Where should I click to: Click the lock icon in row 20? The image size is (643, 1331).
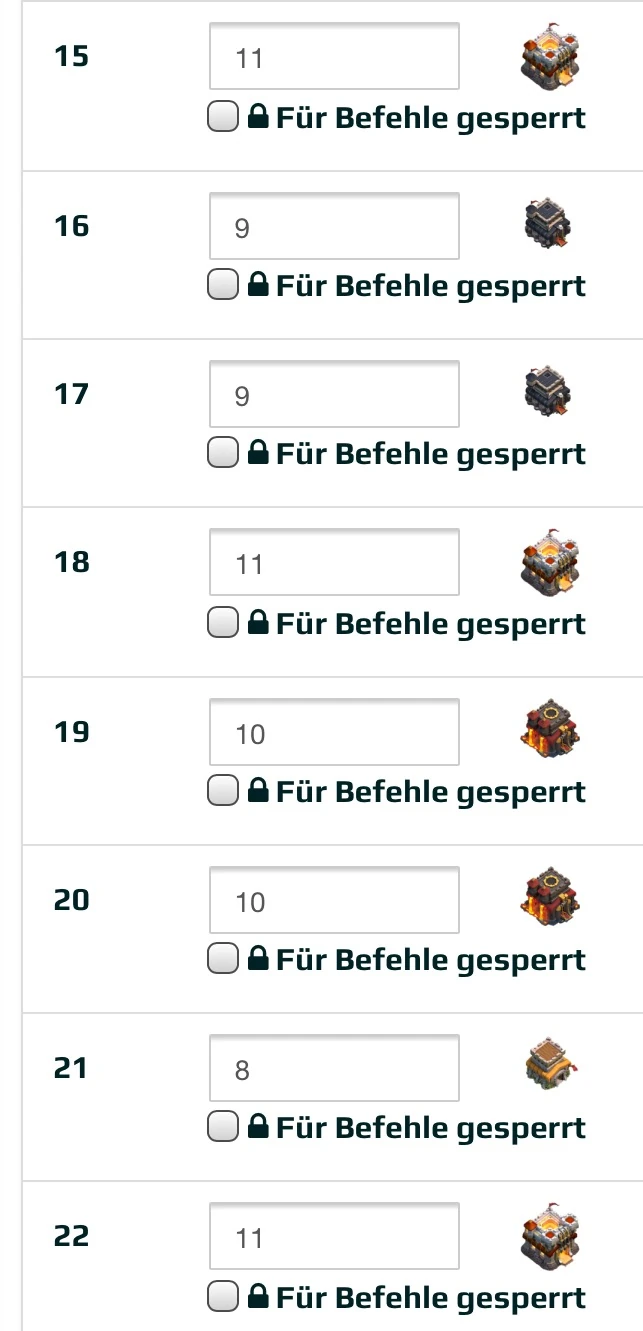pos(258,961)
